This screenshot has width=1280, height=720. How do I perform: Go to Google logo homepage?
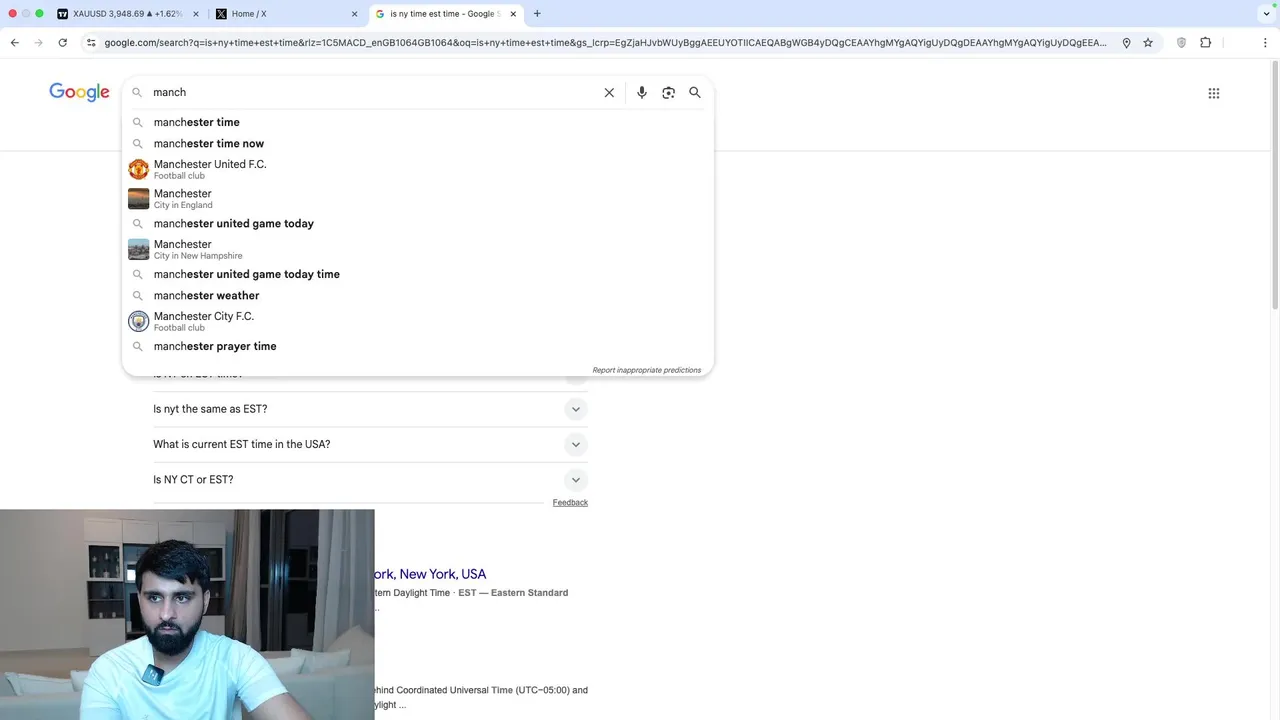79,92
